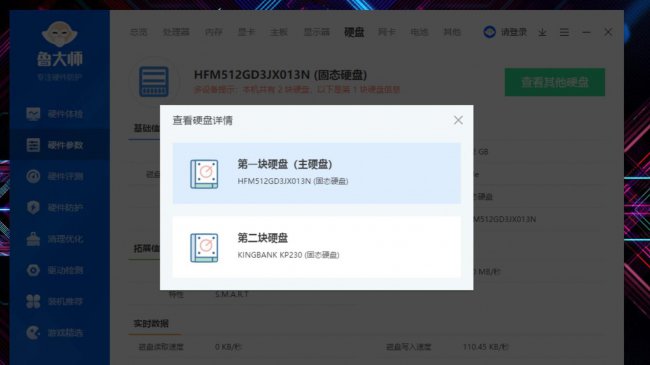
Task: Switch to the 显示器 tab
Action: coord(316,32)
